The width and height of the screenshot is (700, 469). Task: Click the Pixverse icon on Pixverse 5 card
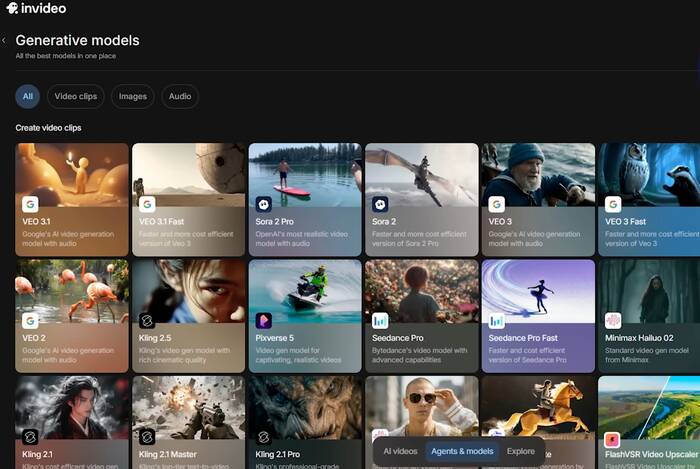pyautogui.click(x=263, y=321)
